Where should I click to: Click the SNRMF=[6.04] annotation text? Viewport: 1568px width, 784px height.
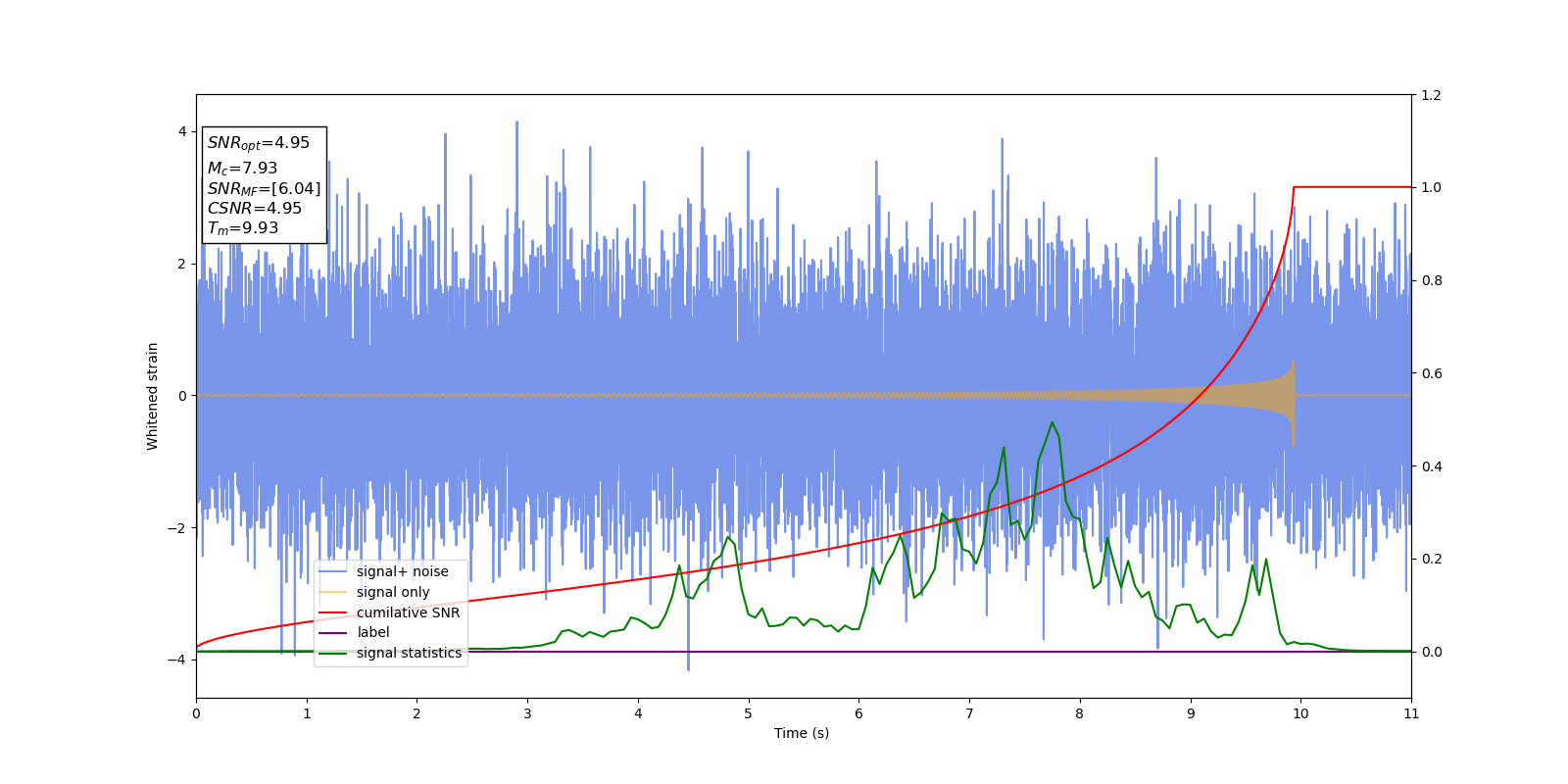(264, 188)
